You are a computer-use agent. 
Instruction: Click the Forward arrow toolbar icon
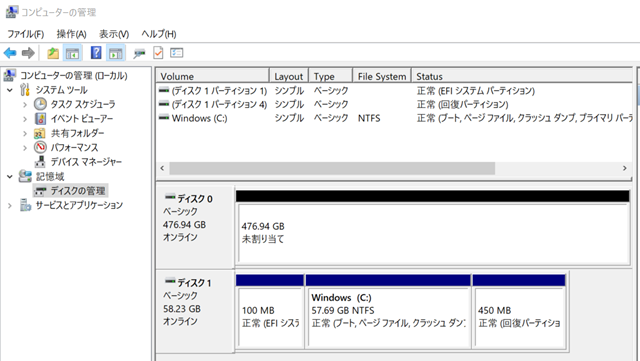pyautogui.click(x=28, y=53)
